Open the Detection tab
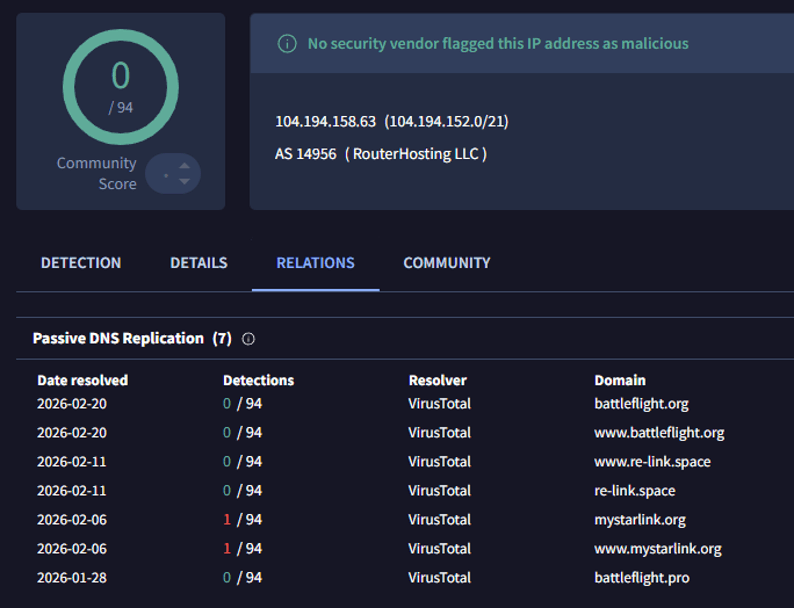Image resolution: width=794 pixels, height=608 pixels. point(81,263)
